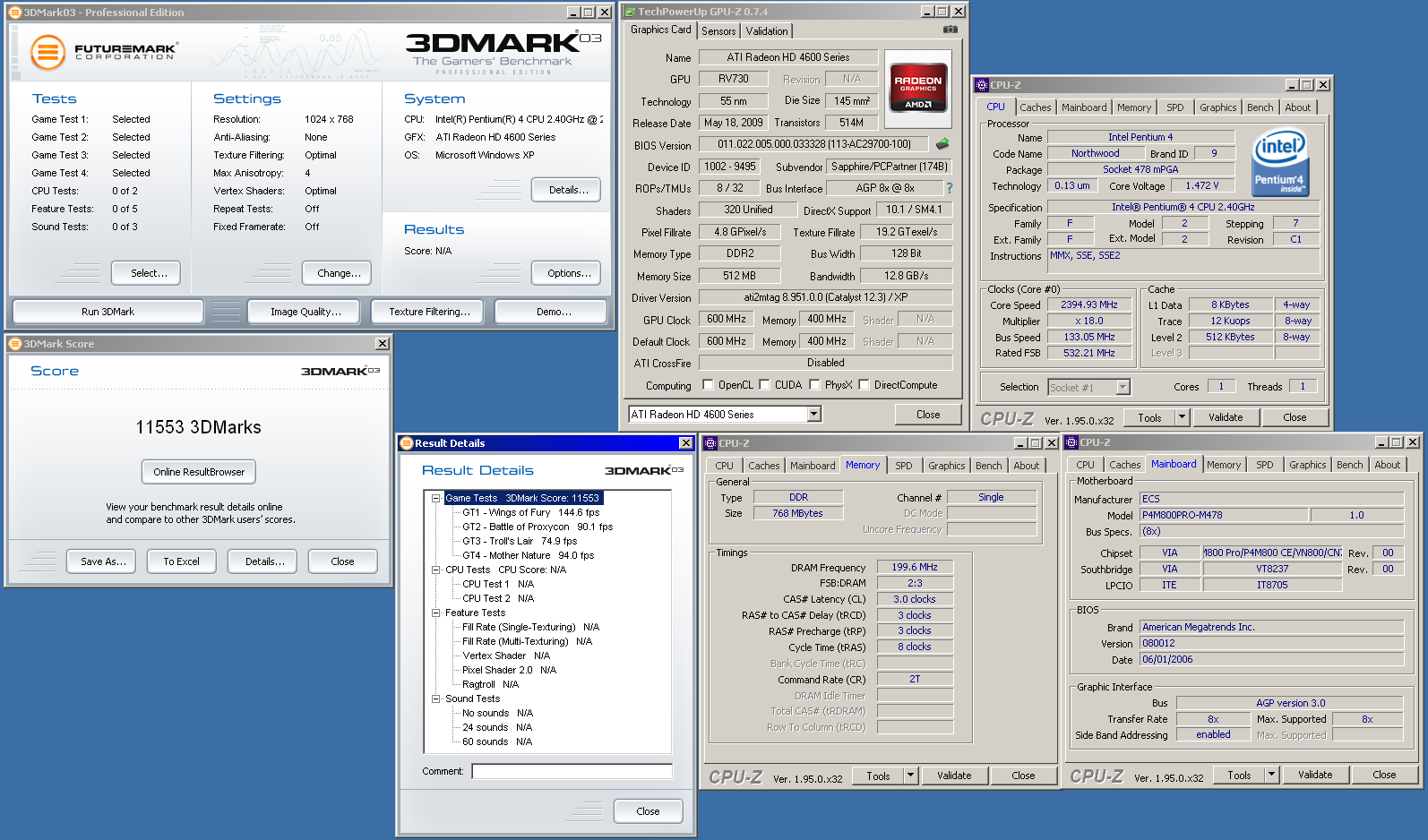1428x840 pixels.
Task: Switch to the Sensors tab in GPU-Z
Action: pyautogui.click(x=718, y=31)
